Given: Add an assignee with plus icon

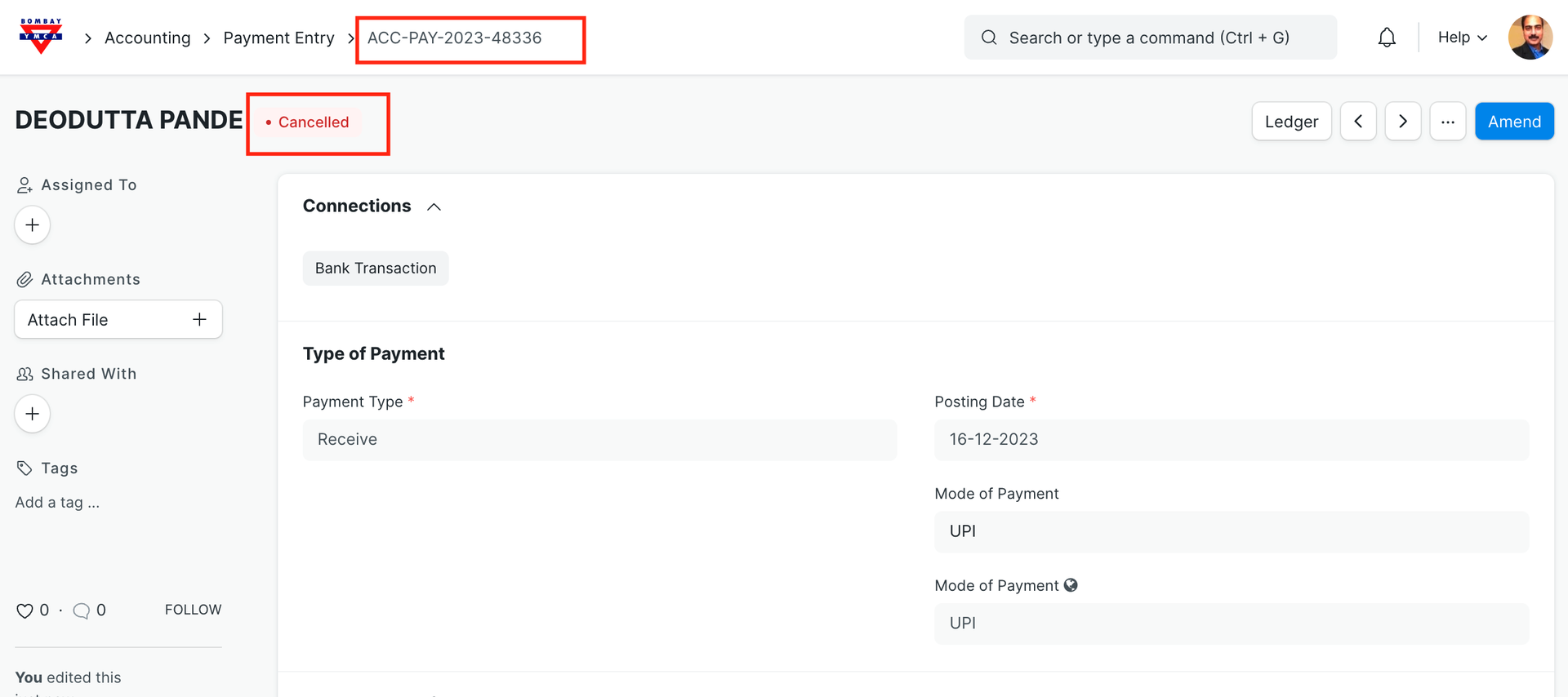Looking at the screenshot, I should tap(33, 225).
